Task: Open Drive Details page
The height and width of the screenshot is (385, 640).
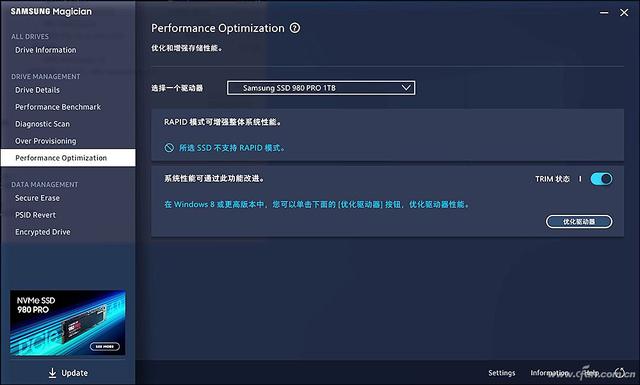Action: [x=38, y=90]
